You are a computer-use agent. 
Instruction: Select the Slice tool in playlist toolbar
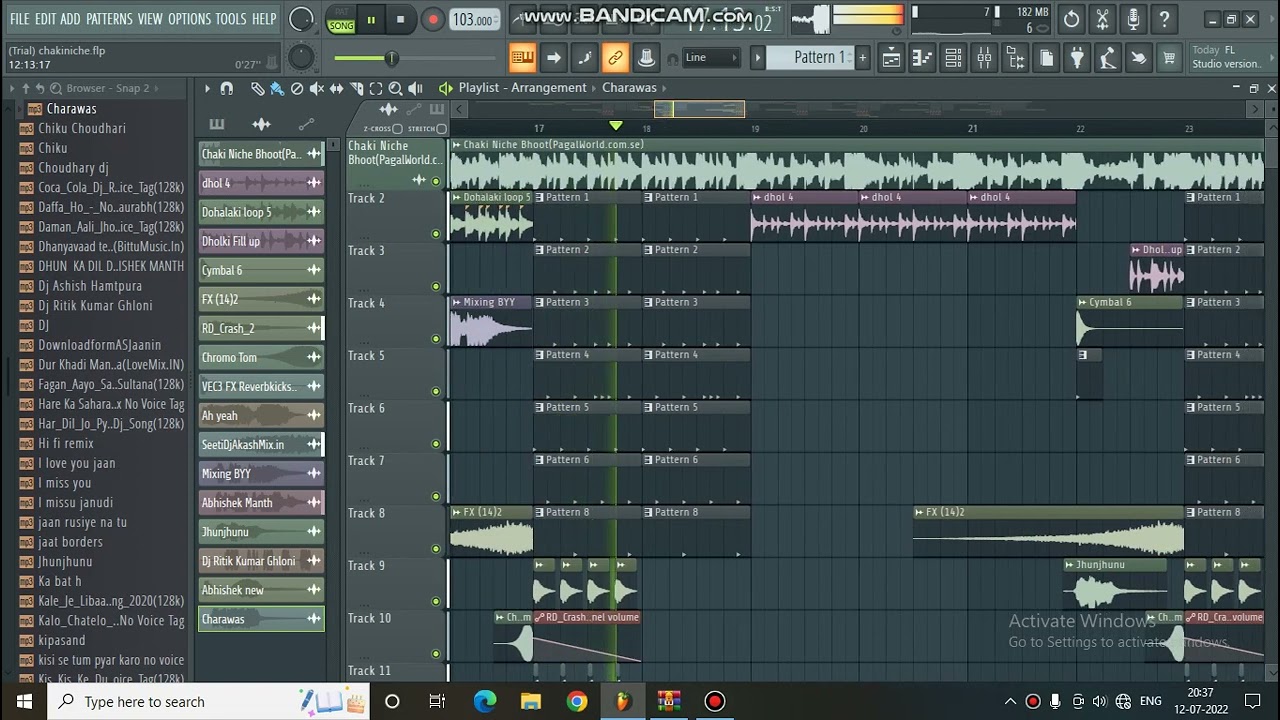[357, 89]
